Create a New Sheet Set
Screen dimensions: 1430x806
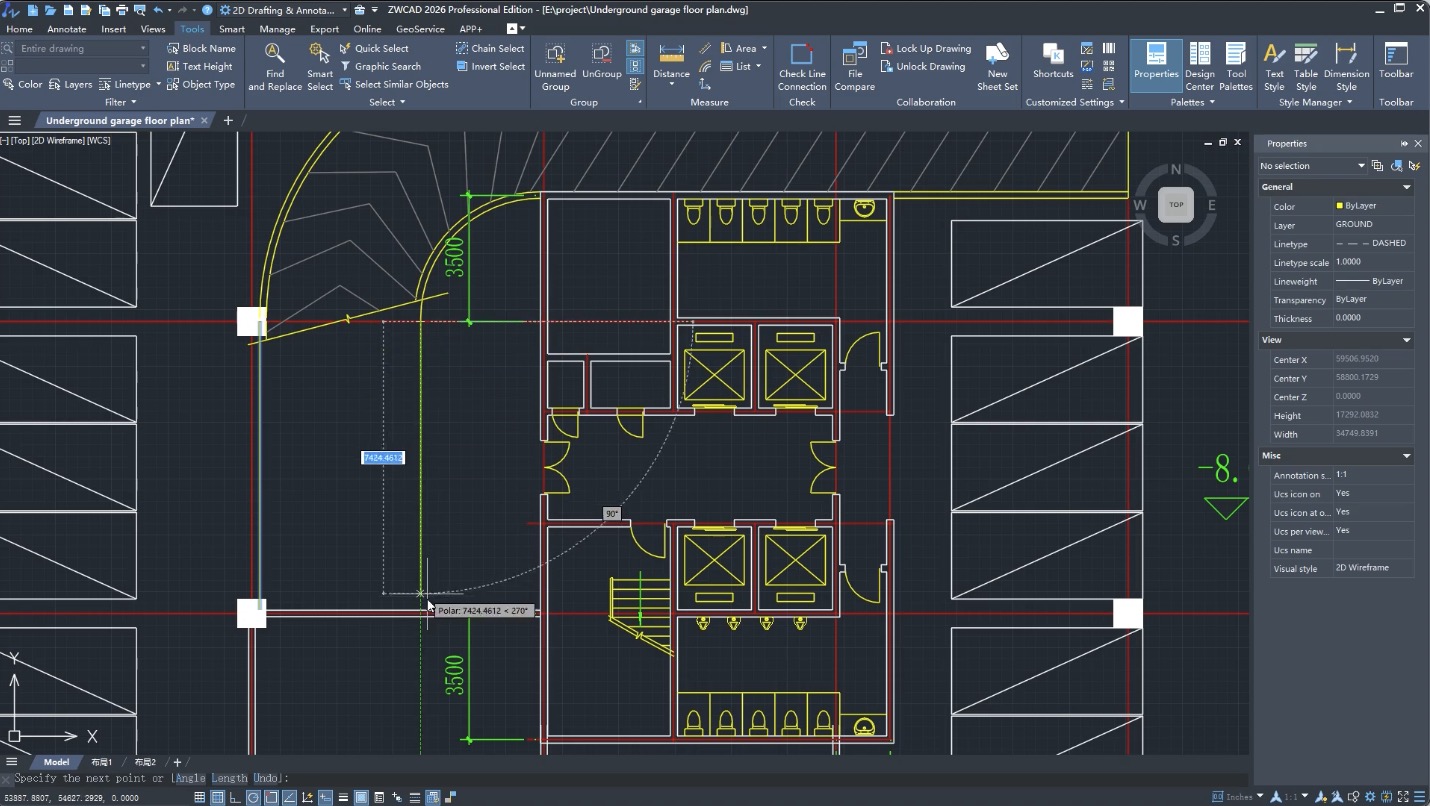point(997,66)
